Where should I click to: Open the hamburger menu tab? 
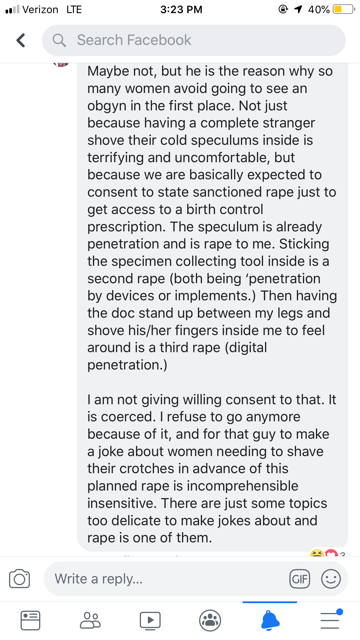(x=330, y=620)
